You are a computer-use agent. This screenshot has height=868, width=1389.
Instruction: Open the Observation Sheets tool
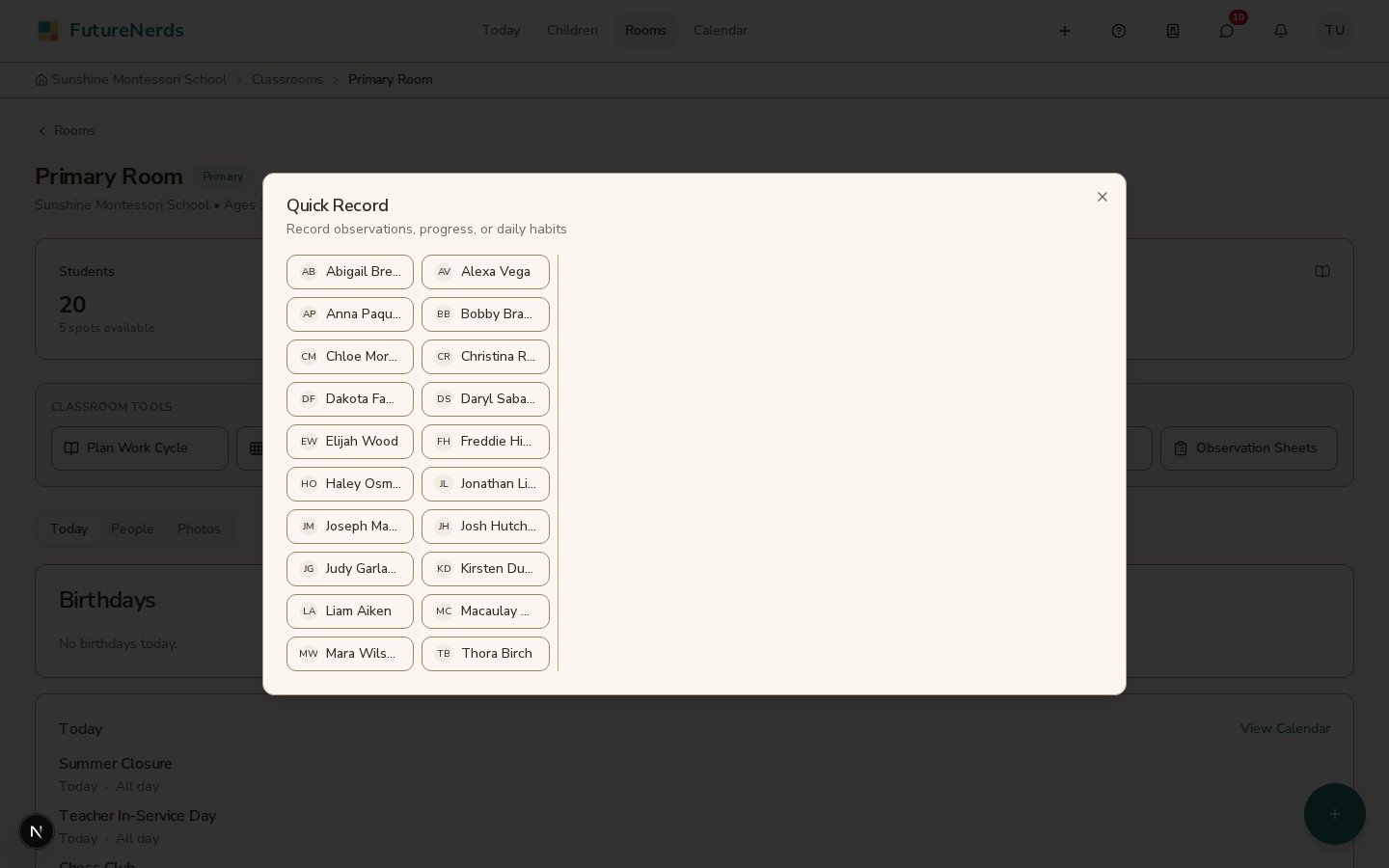pos(1248,448)
